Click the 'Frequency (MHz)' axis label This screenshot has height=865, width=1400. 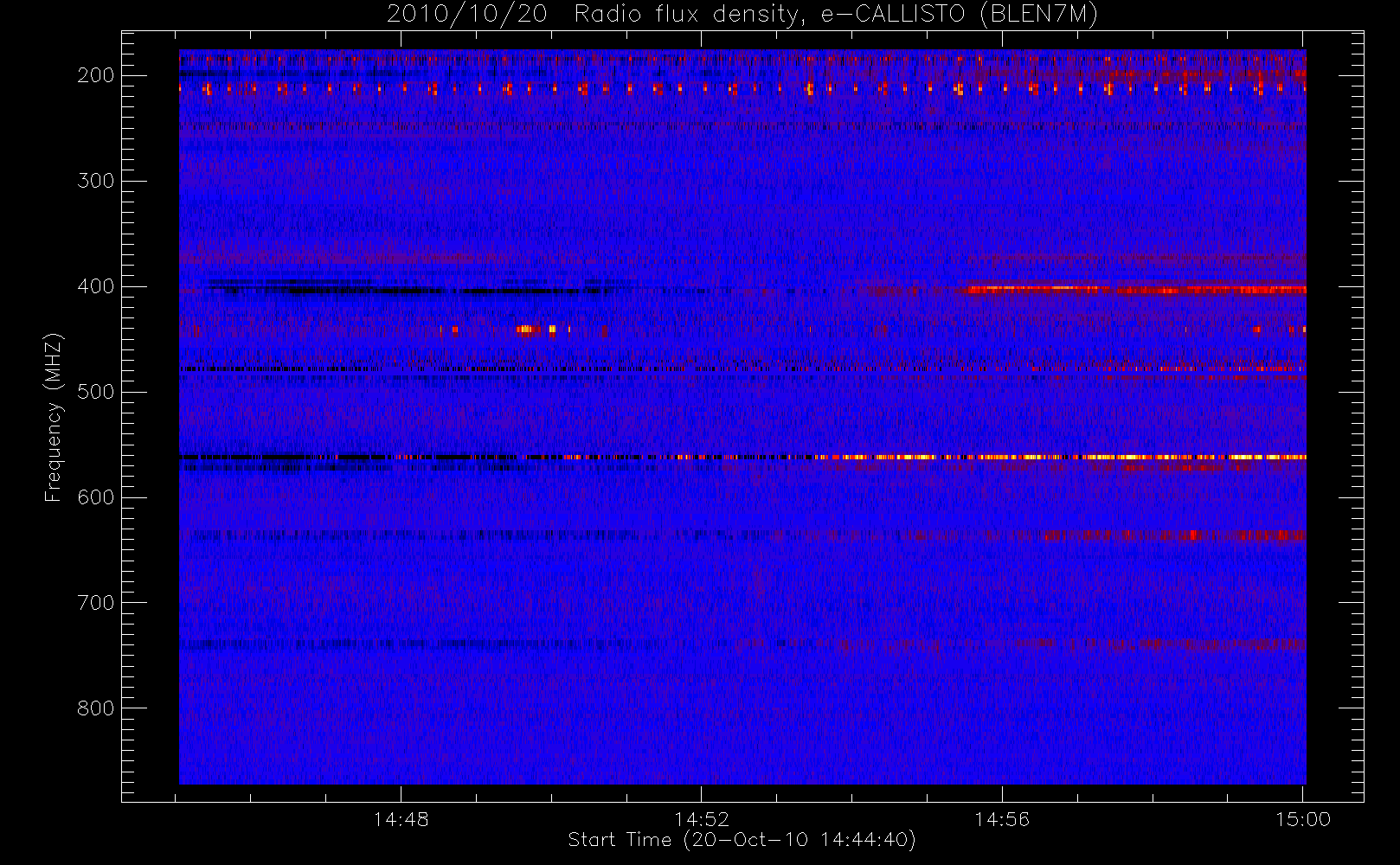(54, 417)
